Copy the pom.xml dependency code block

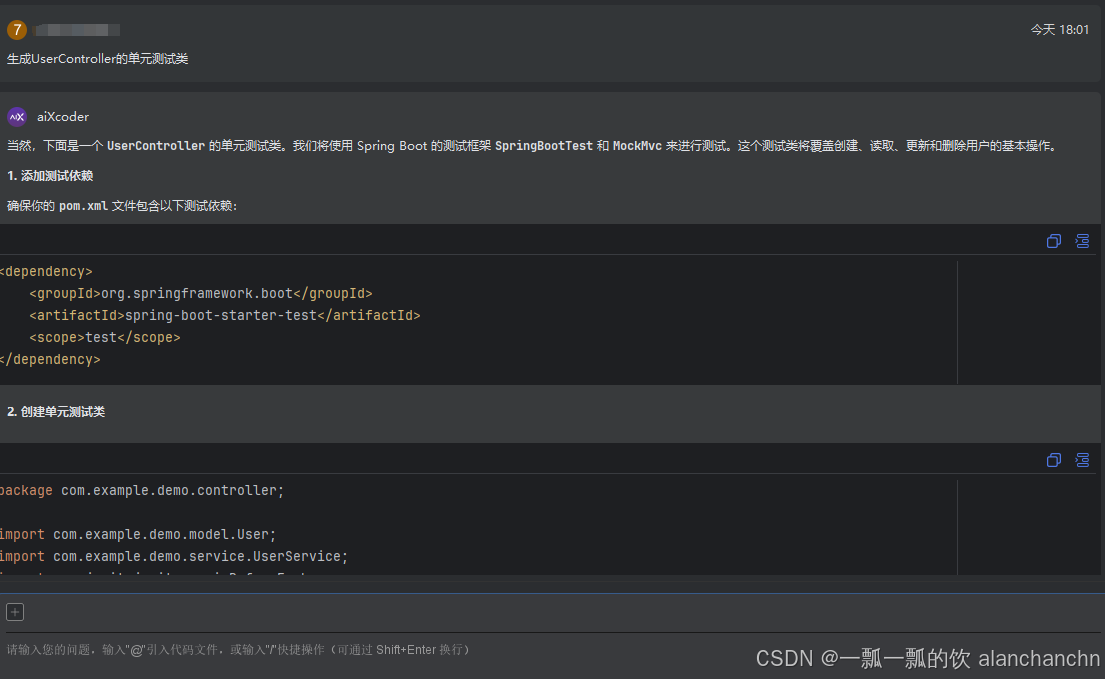[x=1054, y=241]
